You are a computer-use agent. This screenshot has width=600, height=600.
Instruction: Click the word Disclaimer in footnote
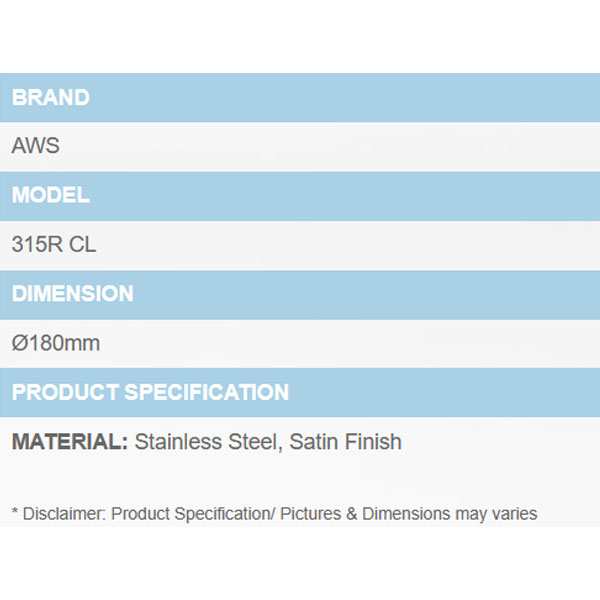(64, 514)
